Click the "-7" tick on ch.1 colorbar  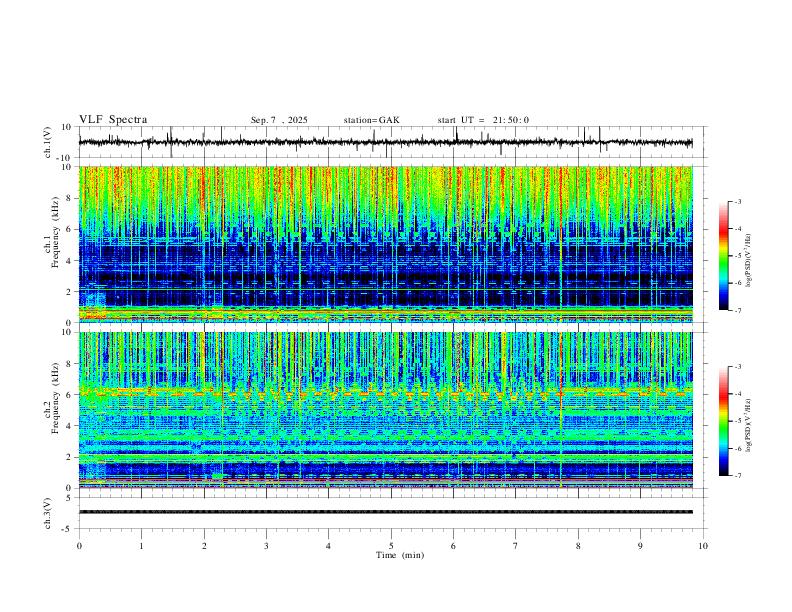[738, 310]
